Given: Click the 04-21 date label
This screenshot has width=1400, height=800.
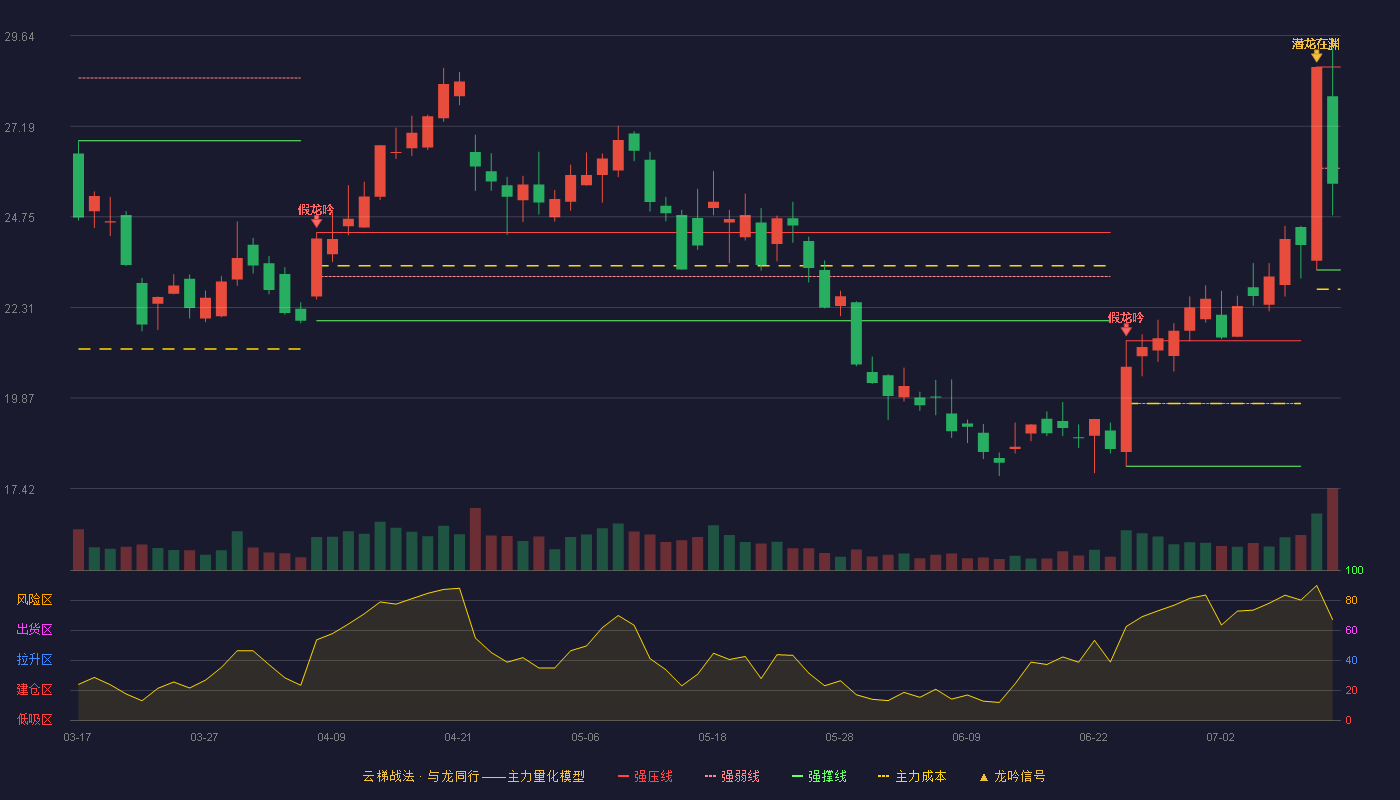Looking at the screenshot, I should (458, 737).
